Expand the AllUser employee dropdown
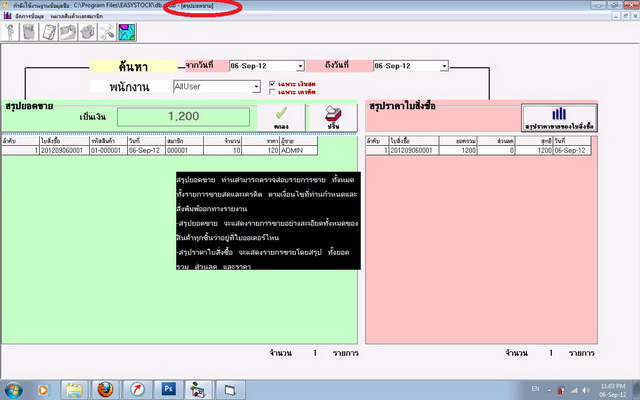Viewport: 640px width, 400px height. pyautogui.click(x=257, y=87)
